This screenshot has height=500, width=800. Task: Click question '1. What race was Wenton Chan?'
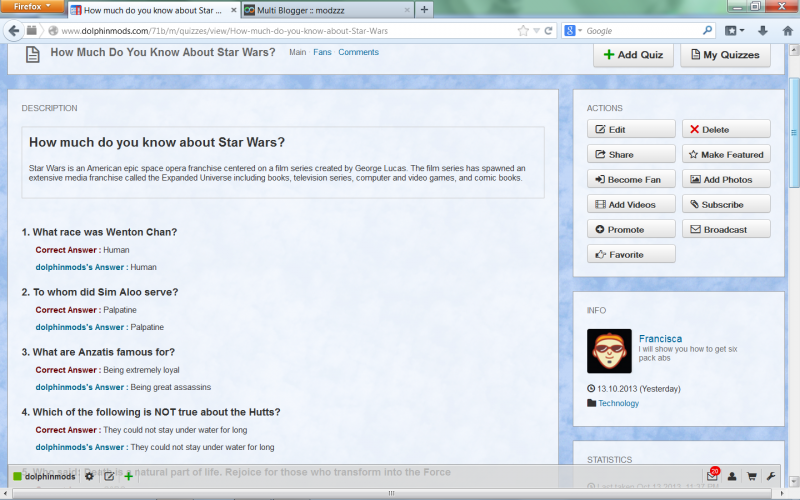point(99,232)
